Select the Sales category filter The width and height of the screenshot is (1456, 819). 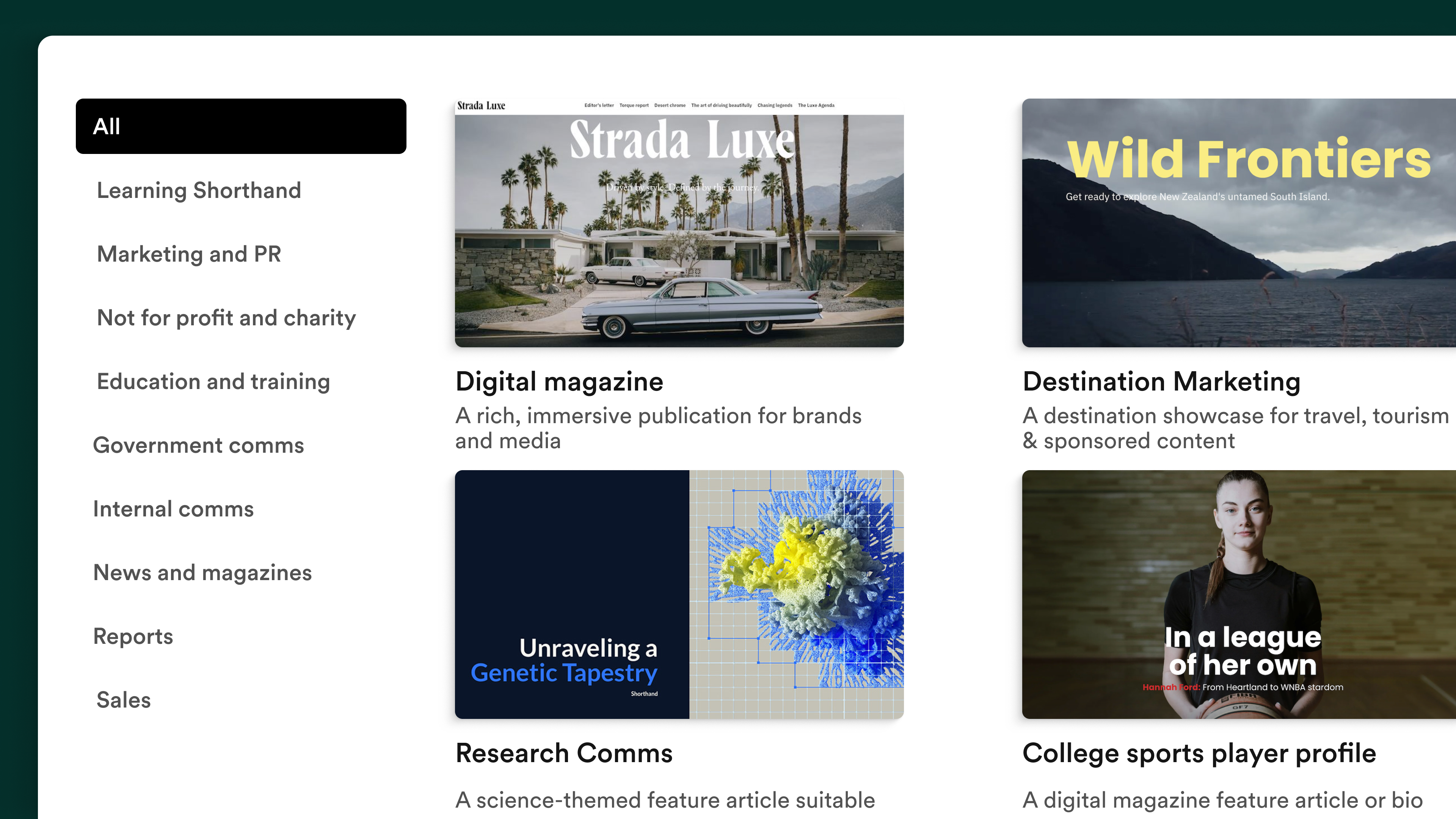[x=123, y=700]
